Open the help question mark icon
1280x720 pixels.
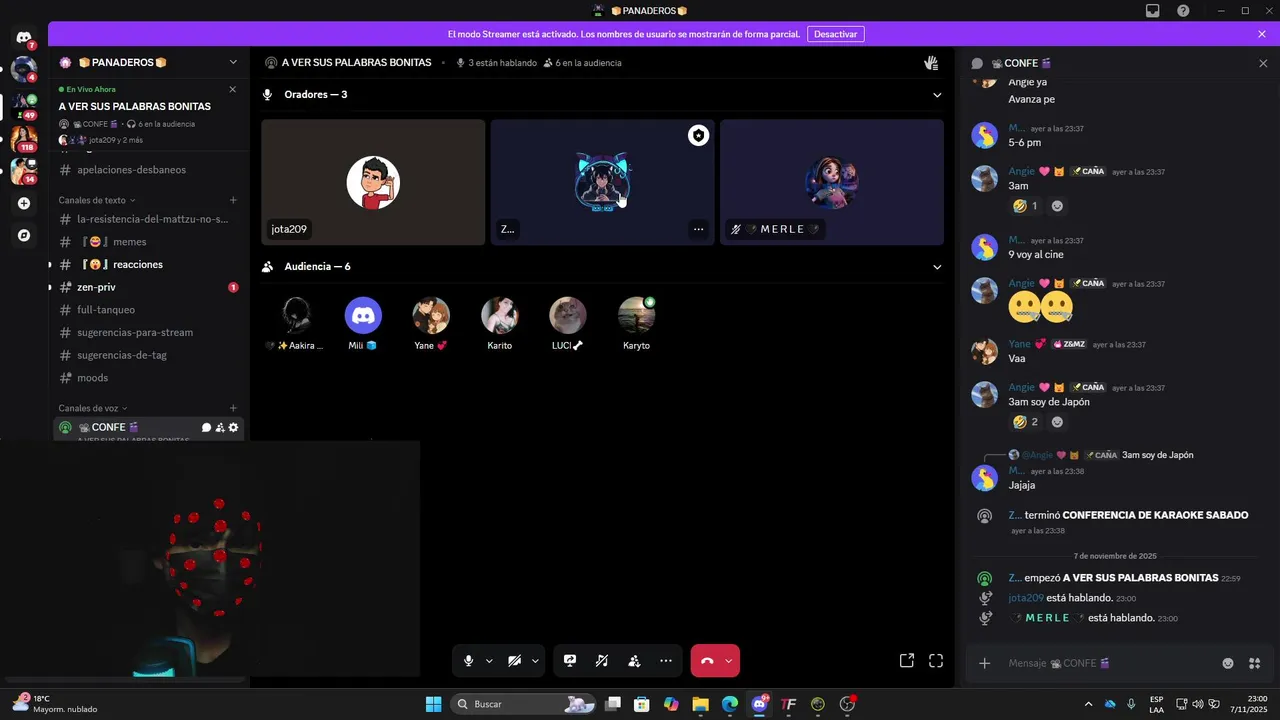pyautogui.click(x=1184, y=11)
